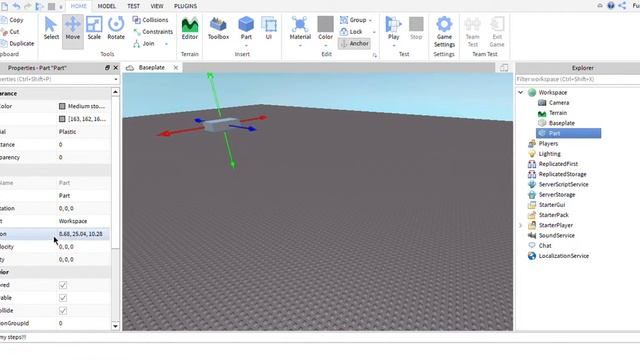Lock the selected part
This screenshot has height=360, width=640.
coord(351,31)
